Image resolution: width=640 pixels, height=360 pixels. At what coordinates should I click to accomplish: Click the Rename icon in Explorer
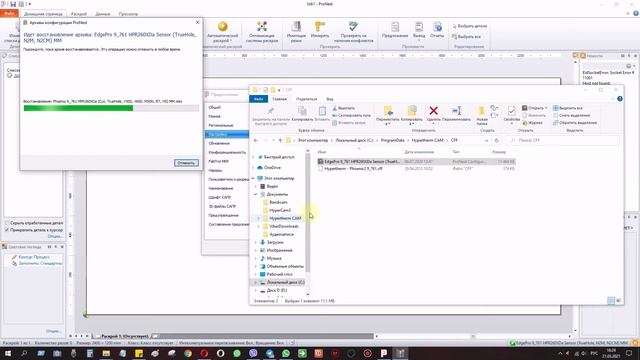[x=456, y=111]
